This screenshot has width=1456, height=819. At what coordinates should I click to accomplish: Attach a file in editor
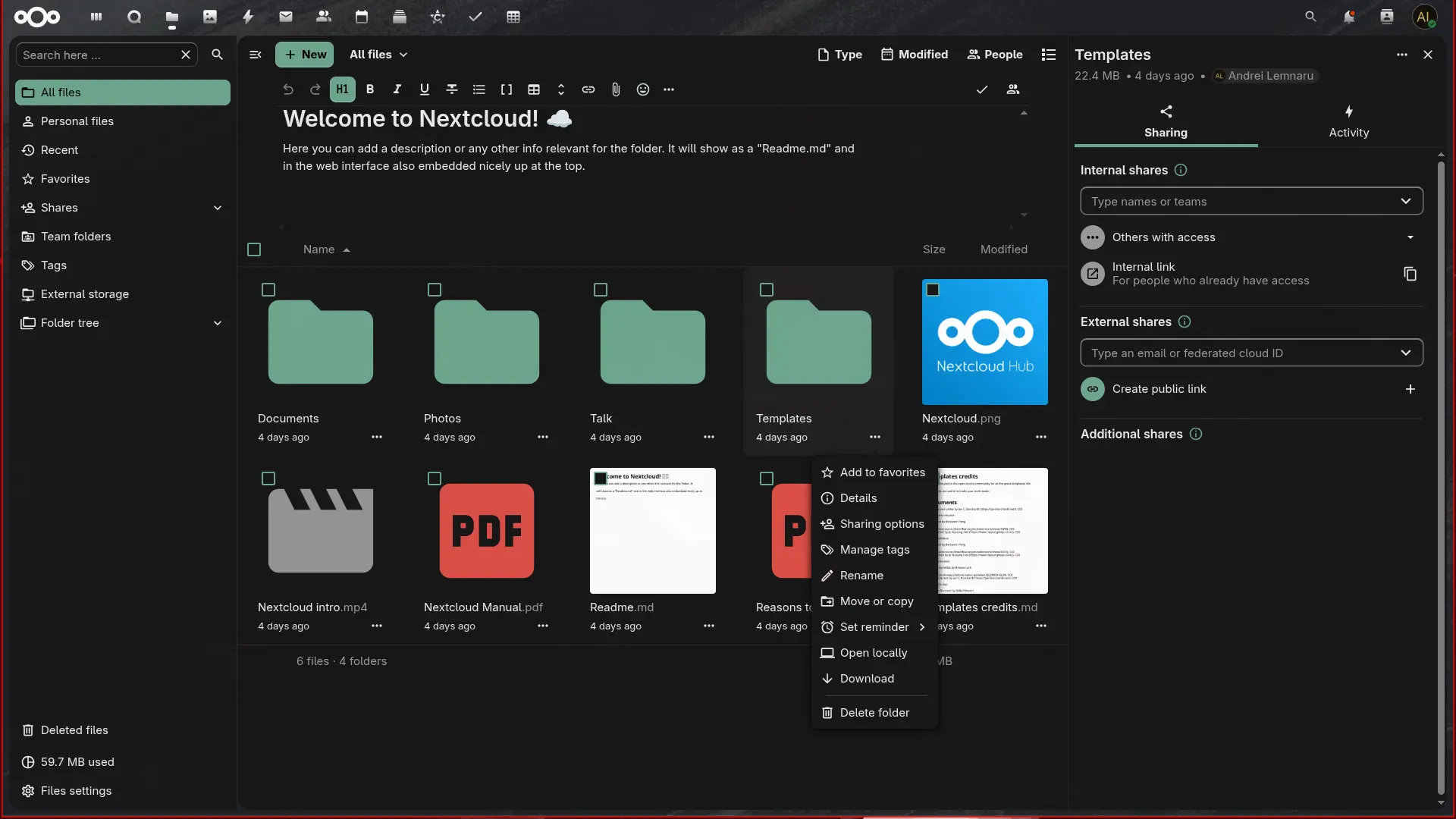tap(616, 89)
